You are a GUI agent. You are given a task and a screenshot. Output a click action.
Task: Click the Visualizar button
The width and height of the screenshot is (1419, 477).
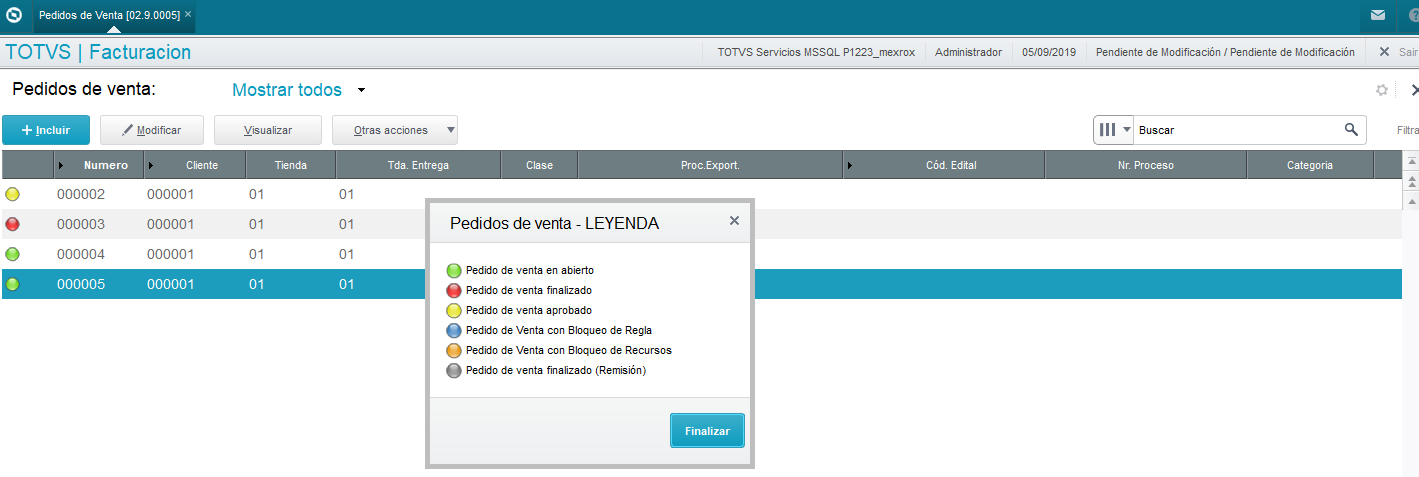(x=268, y=130)
